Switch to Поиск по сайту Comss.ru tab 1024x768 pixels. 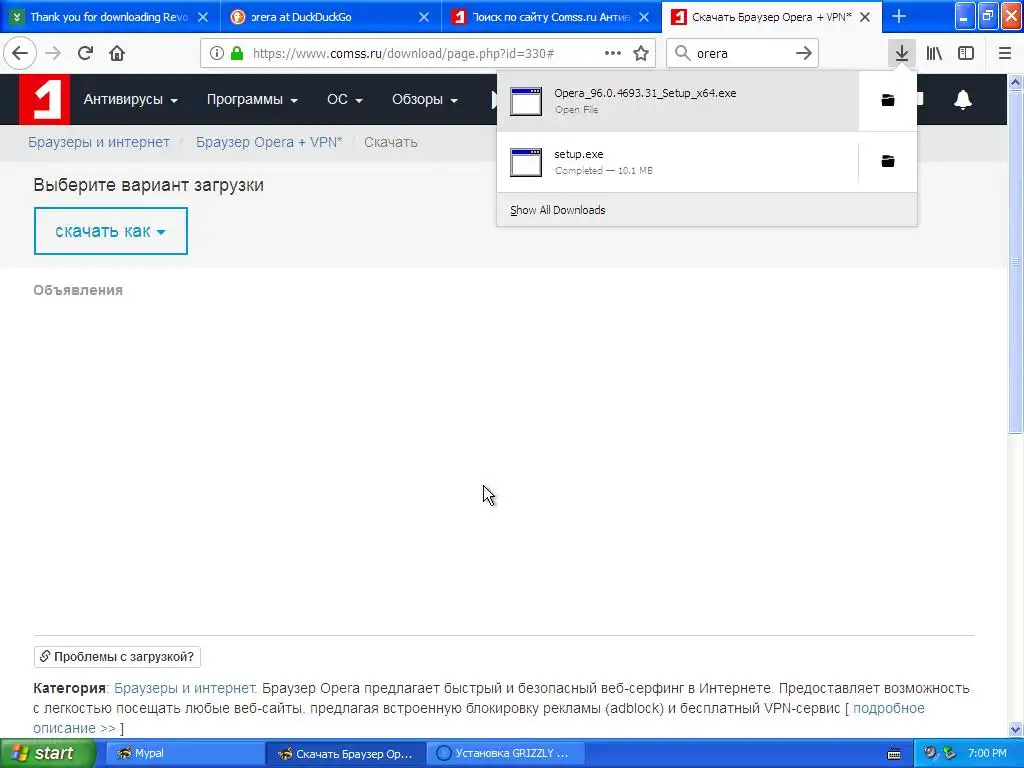tap(551, 17)
